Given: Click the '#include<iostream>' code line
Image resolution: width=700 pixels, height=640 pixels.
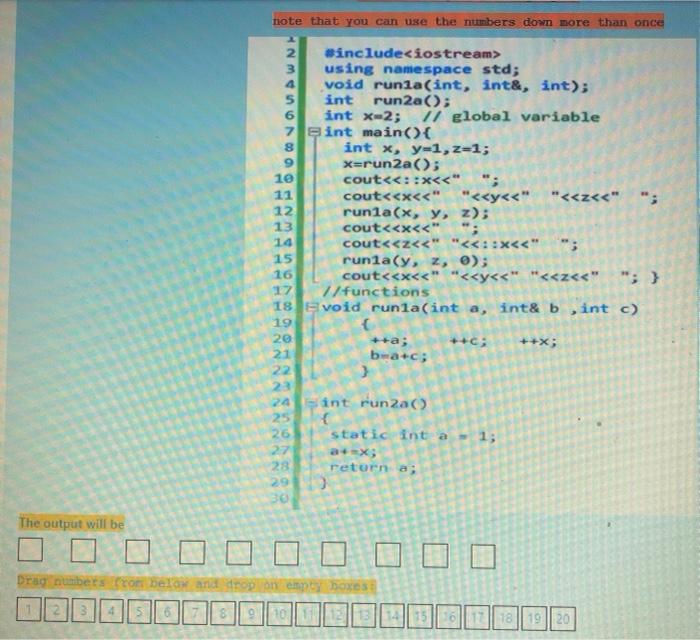Looking at the screenshot, I should pos(412,54).
